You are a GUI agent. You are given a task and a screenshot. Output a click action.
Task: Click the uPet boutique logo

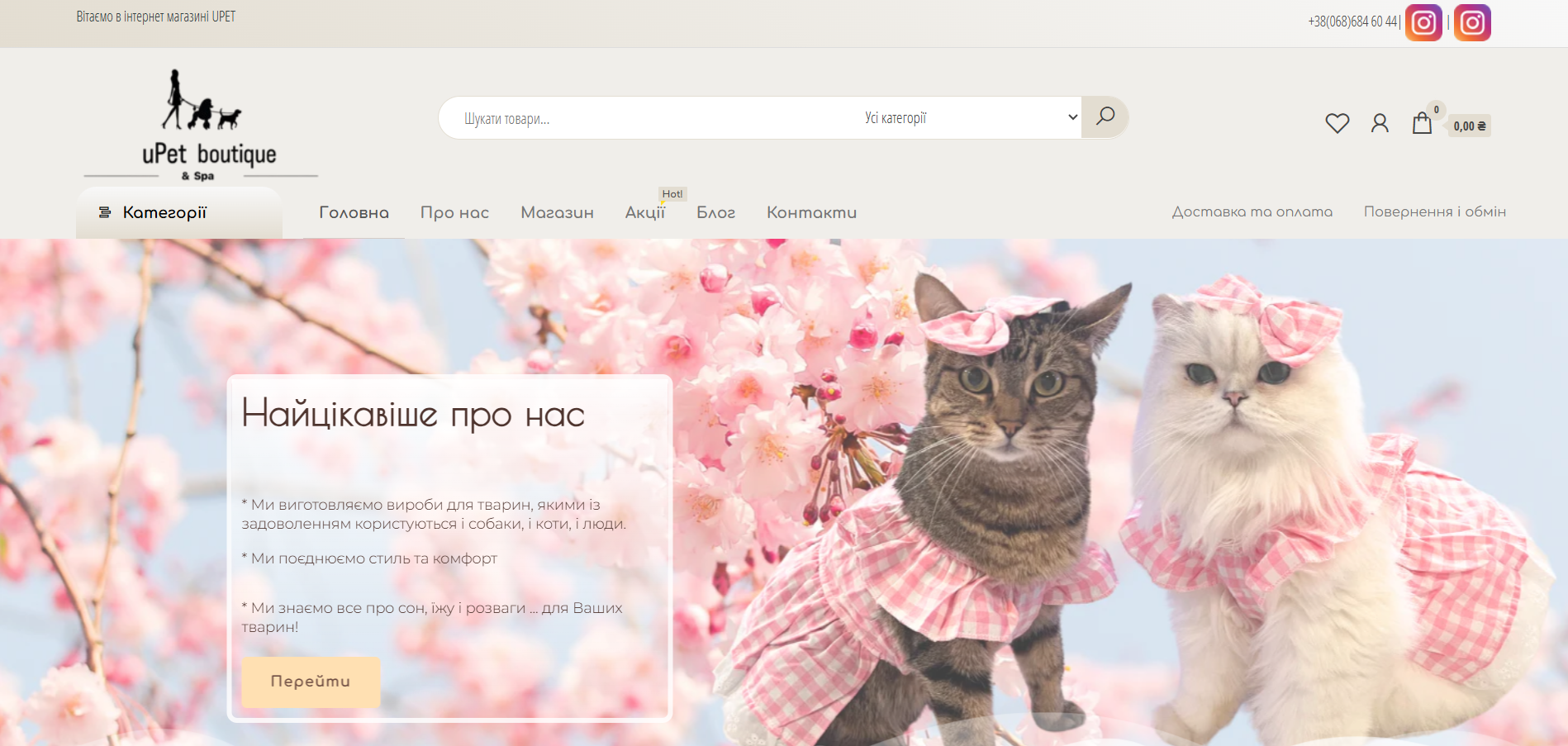[201, 126]
